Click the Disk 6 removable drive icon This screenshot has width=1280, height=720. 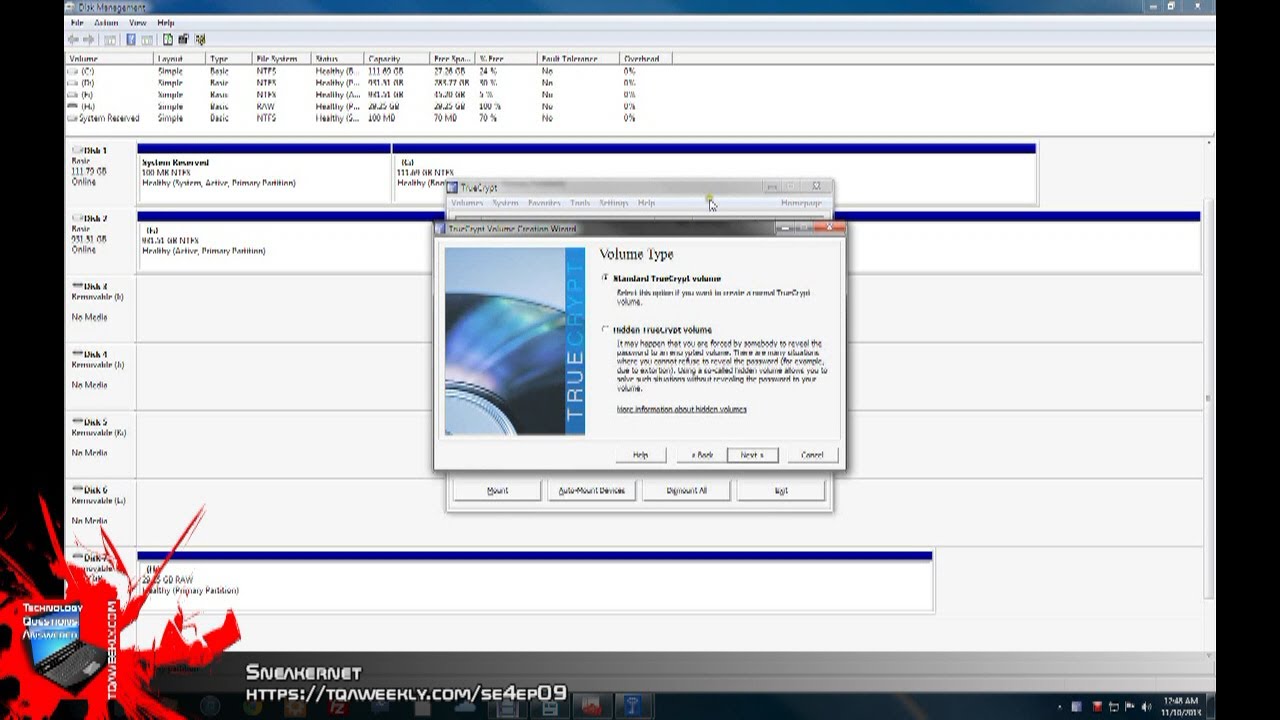[x=78, y=490]
